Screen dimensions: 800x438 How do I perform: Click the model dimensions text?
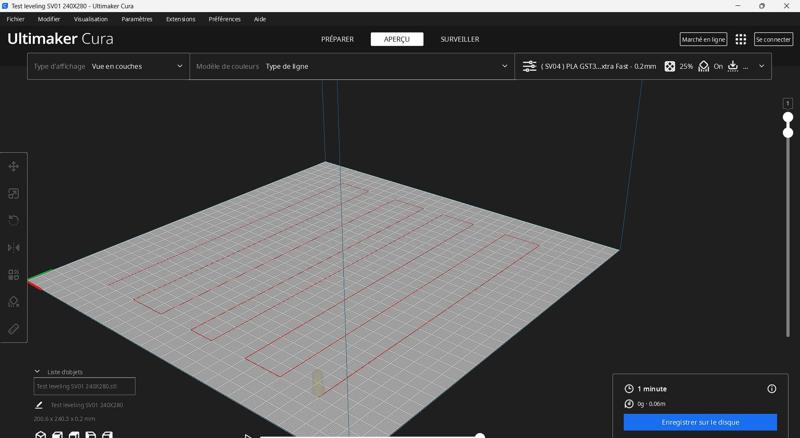pyautogui.click(x=64, y=419)
